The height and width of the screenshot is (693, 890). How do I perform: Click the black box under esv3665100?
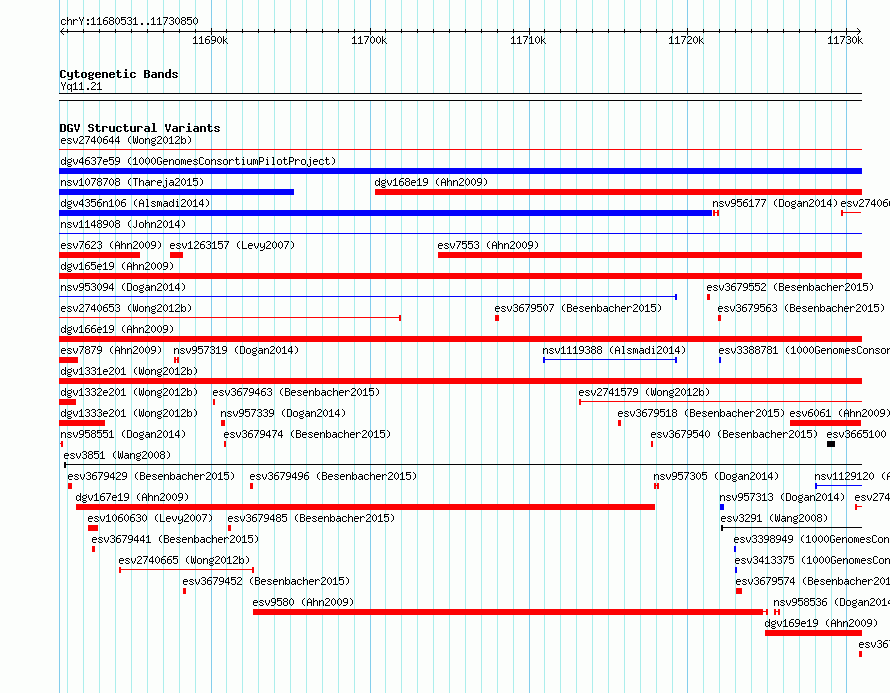click(831, 444)
